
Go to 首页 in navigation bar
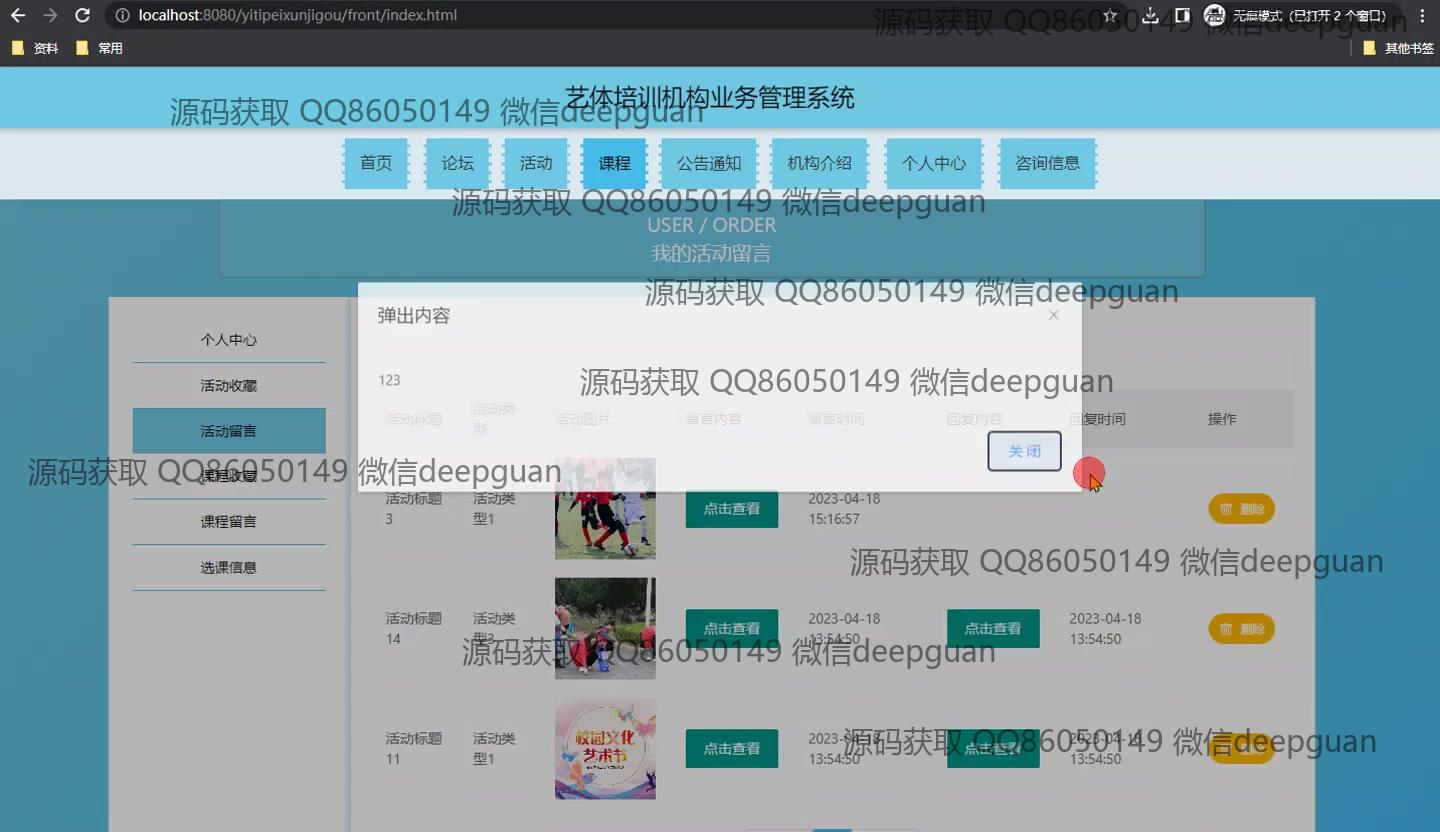pos(376,163)
